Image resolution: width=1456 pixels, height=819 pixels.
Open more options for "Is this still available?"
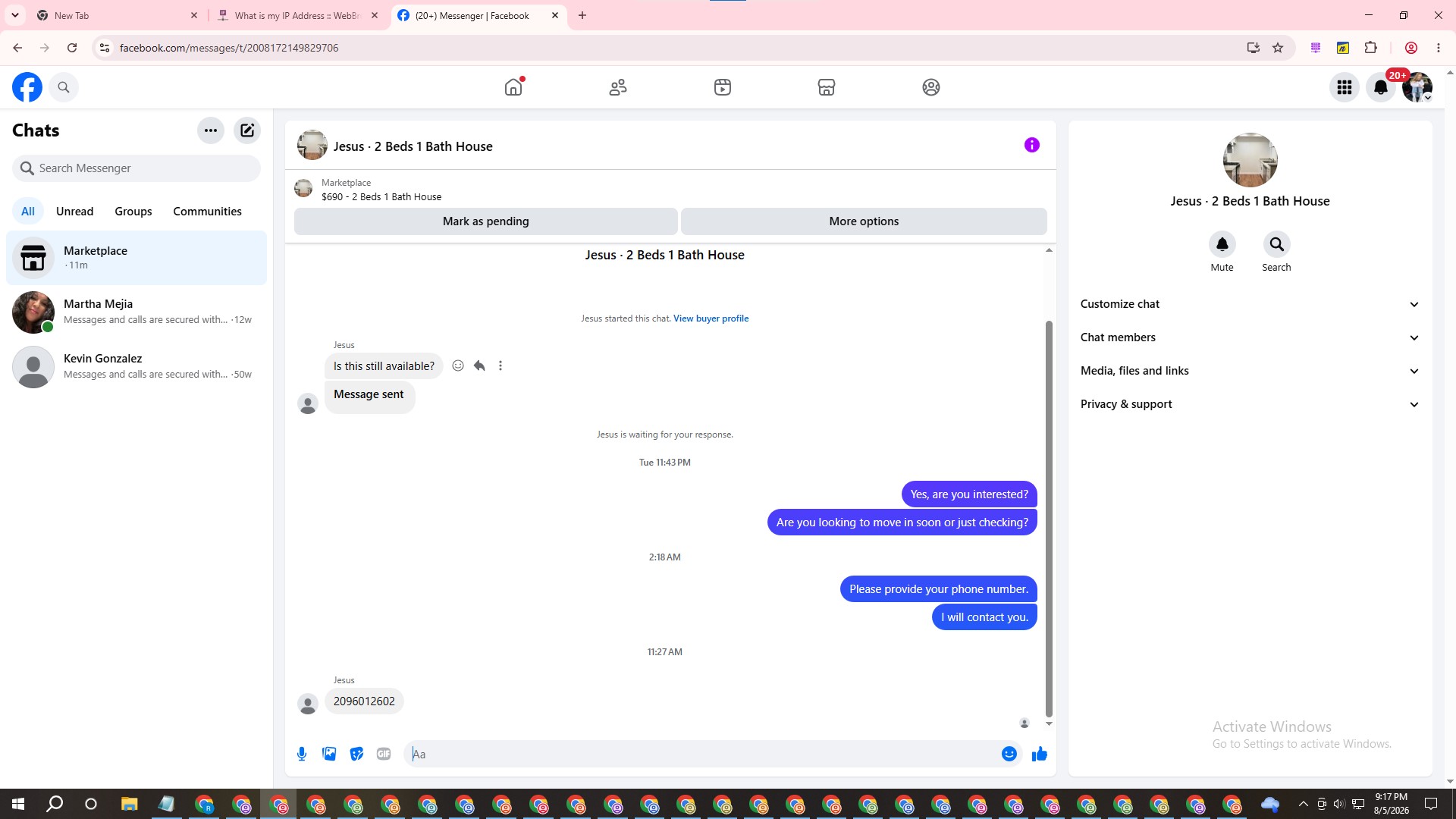point(500,366)
